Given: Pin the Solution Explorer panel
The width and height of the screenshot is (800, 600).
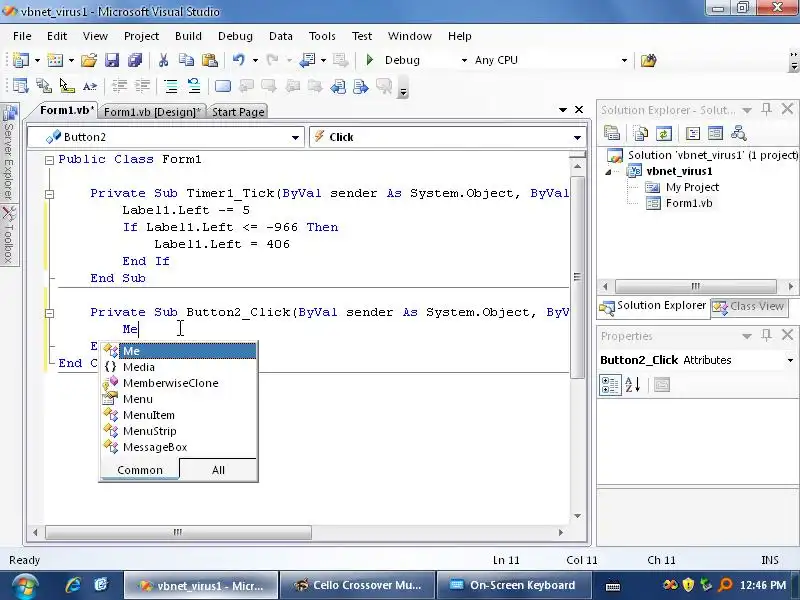Looking at the screenshot, I should click(x=766, y=109).
